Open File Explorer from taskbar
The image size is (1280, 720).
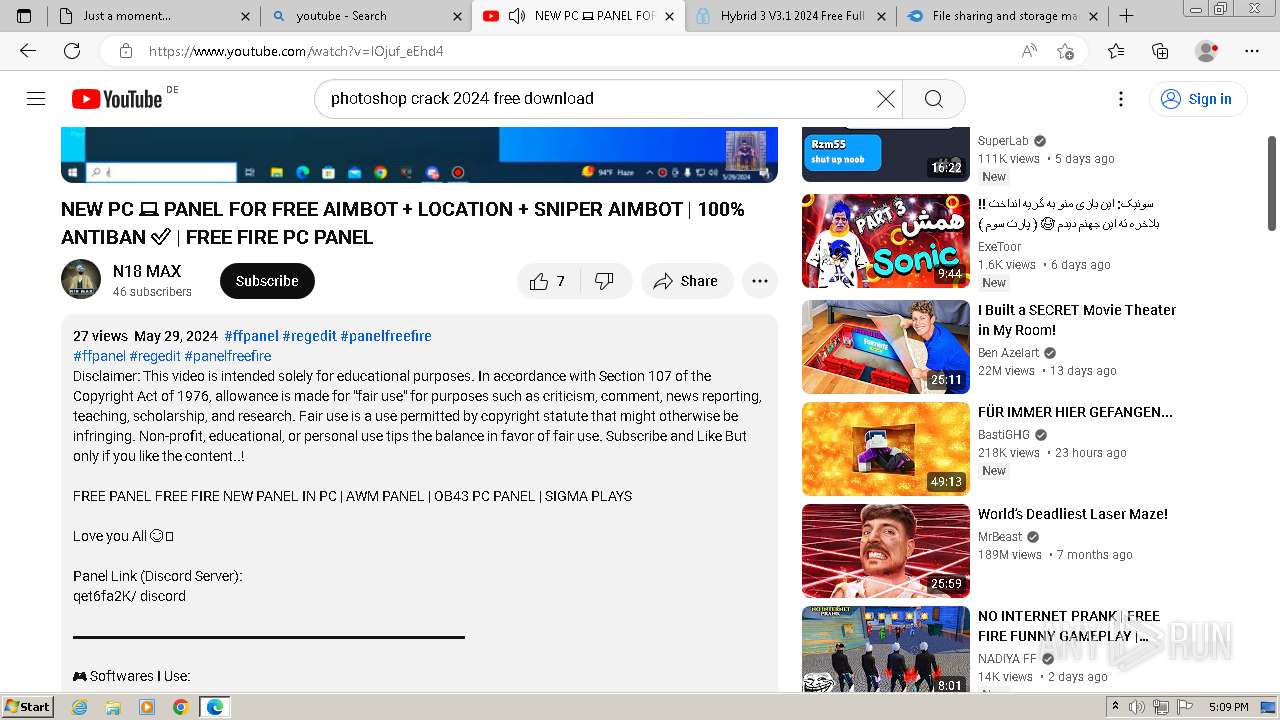pos(113,707)
